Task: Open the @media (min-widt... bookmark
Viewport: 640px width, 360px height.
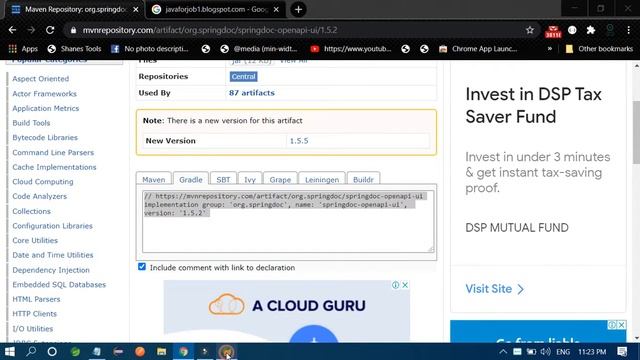Action: click(x=259, y=49)
